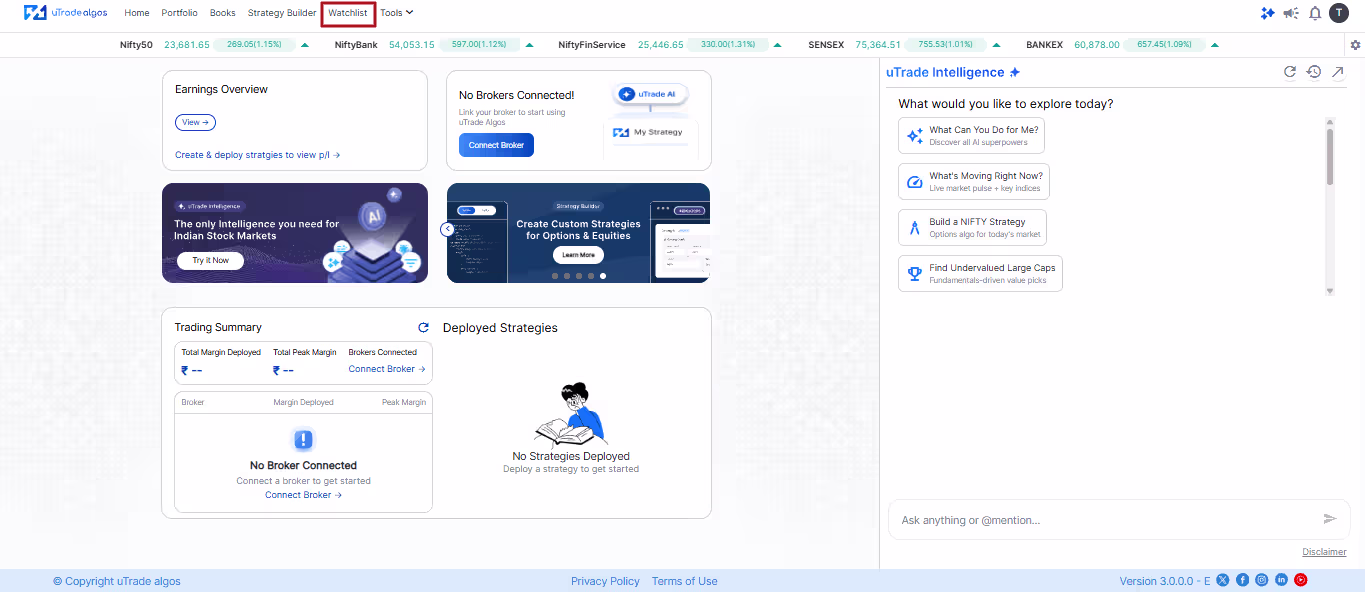Screen dimensions: 1365x592
Task: Open the announcements megaphone icon
Action: coord(1291,13)
